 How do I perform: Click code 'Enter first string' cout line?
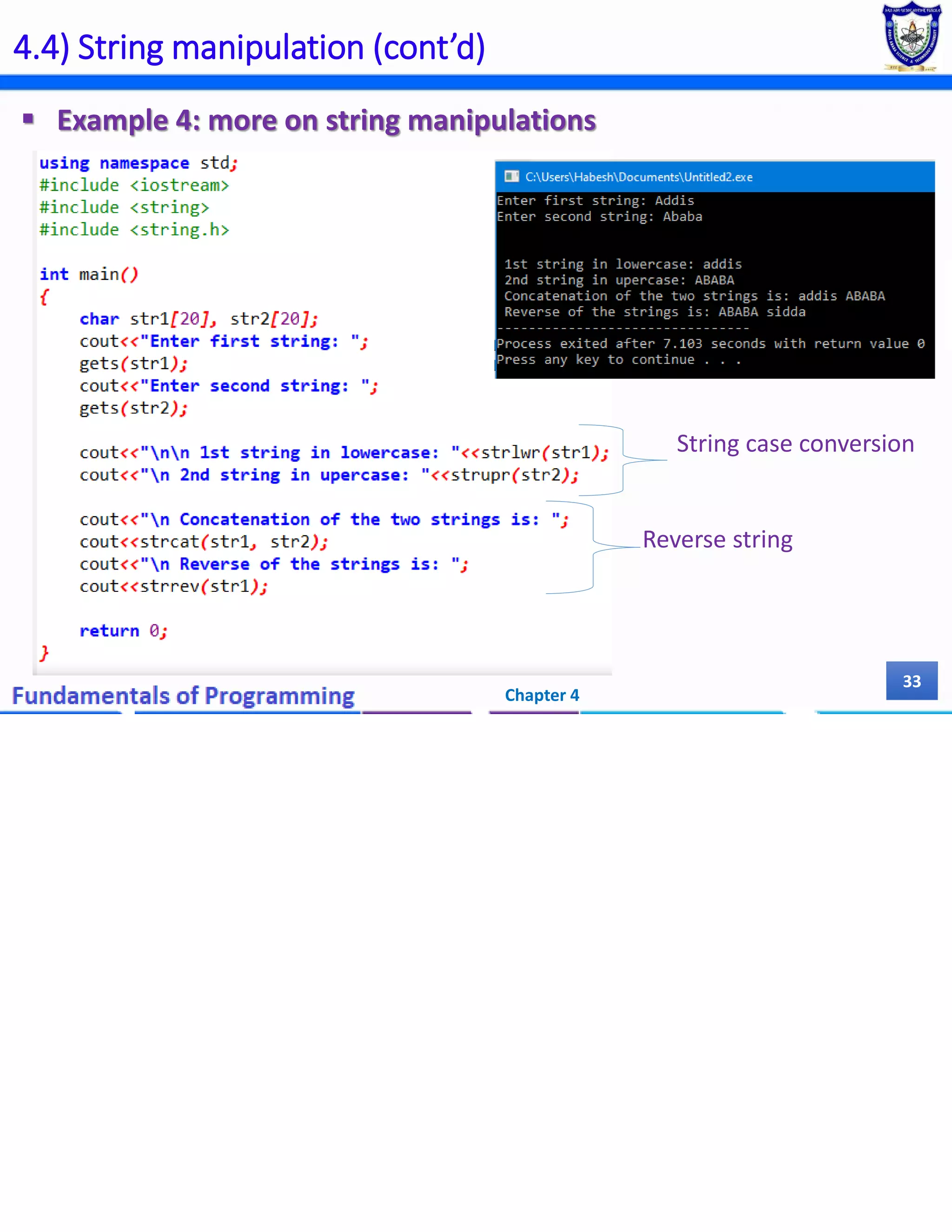pos(224,341)
